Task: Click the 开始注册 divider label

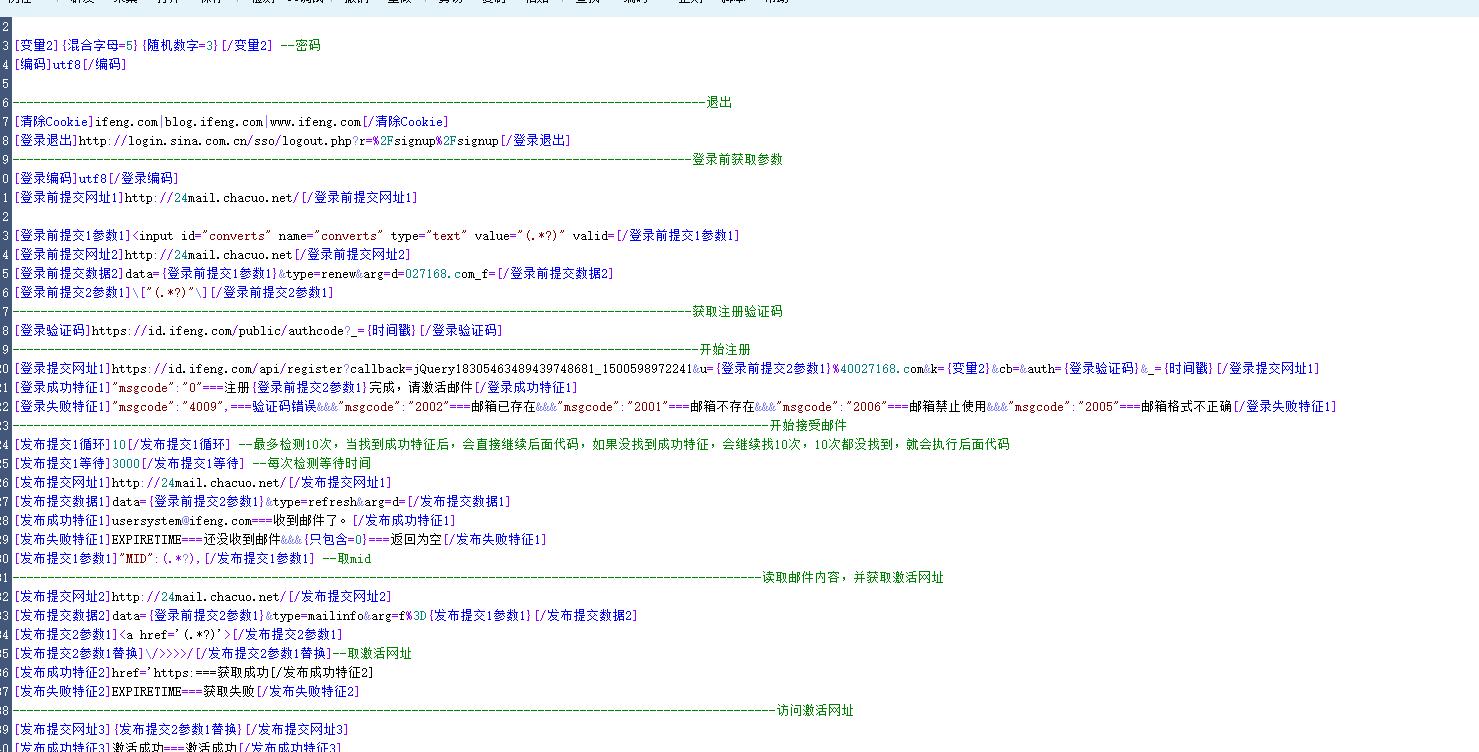Action: (x=725, y=350)
